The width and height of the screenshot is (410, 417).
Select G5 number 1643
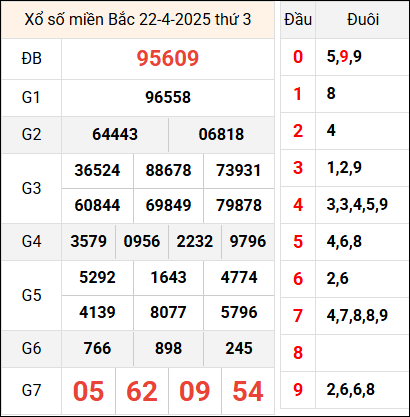click(168, 277)
